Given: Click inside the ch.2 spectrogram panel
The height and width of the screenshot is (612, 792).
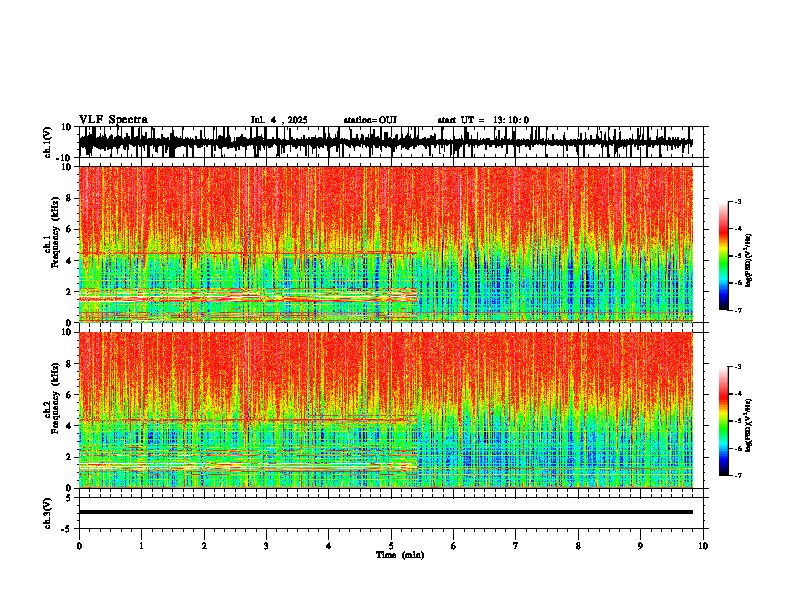Looking at the screenshot, I should point(385,410).
